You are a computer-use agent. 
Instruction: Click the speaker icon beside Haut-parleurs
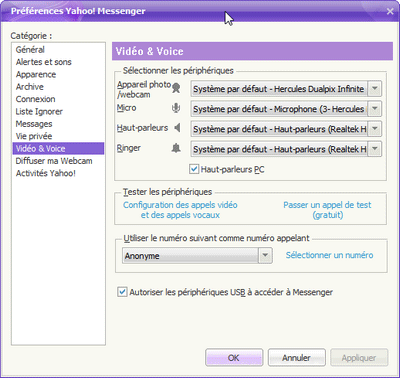(177, 127)
